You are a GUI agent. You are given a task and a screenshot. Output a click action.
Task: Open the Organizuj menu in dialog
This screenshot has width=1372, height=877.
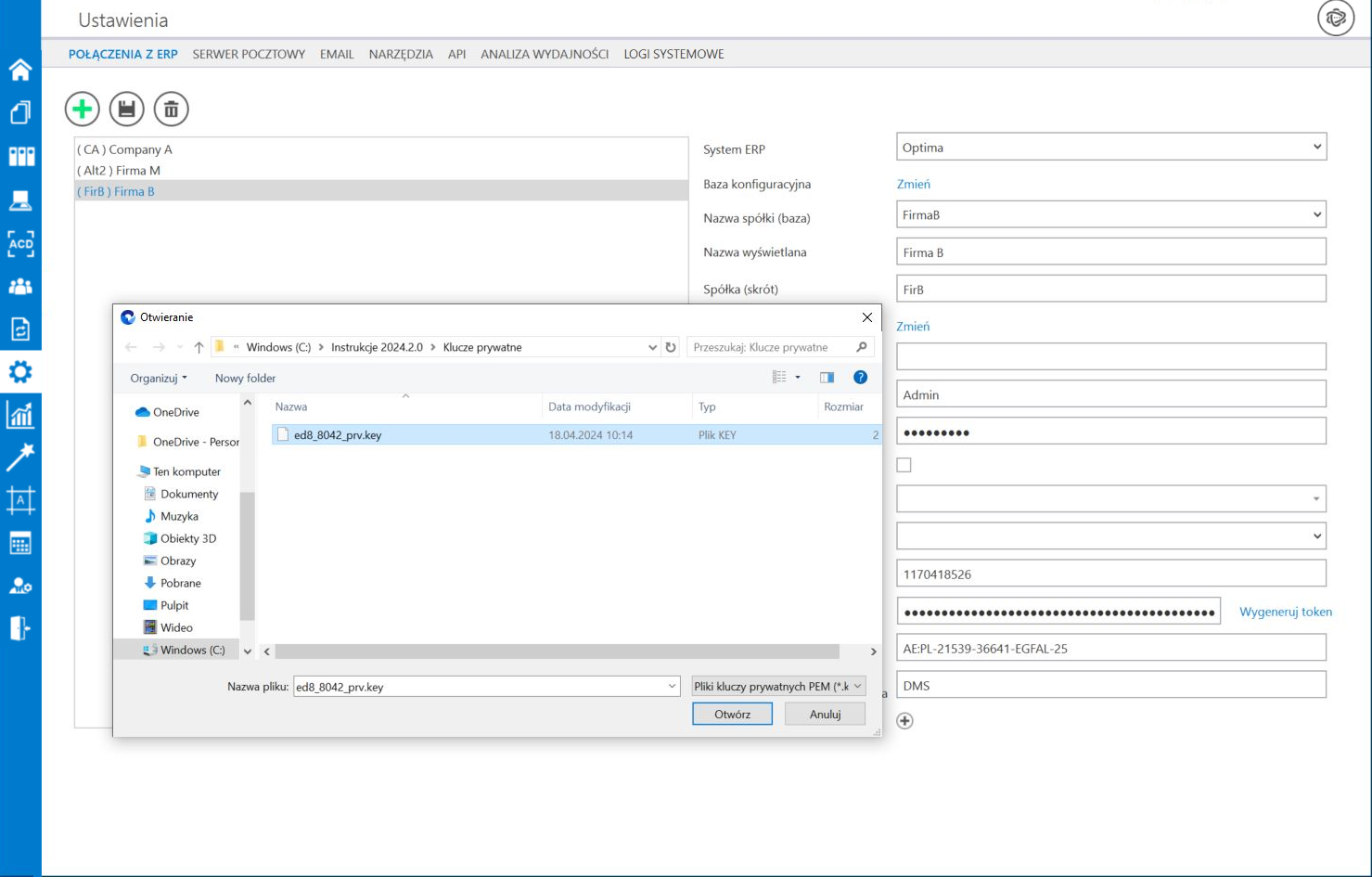(159, 378)
